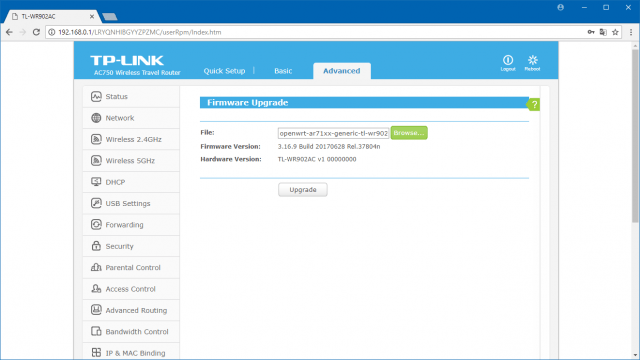This screenshot has height=360, width=640.
Task: Open Wireless 5GHz settings
Action: [131, 161]
